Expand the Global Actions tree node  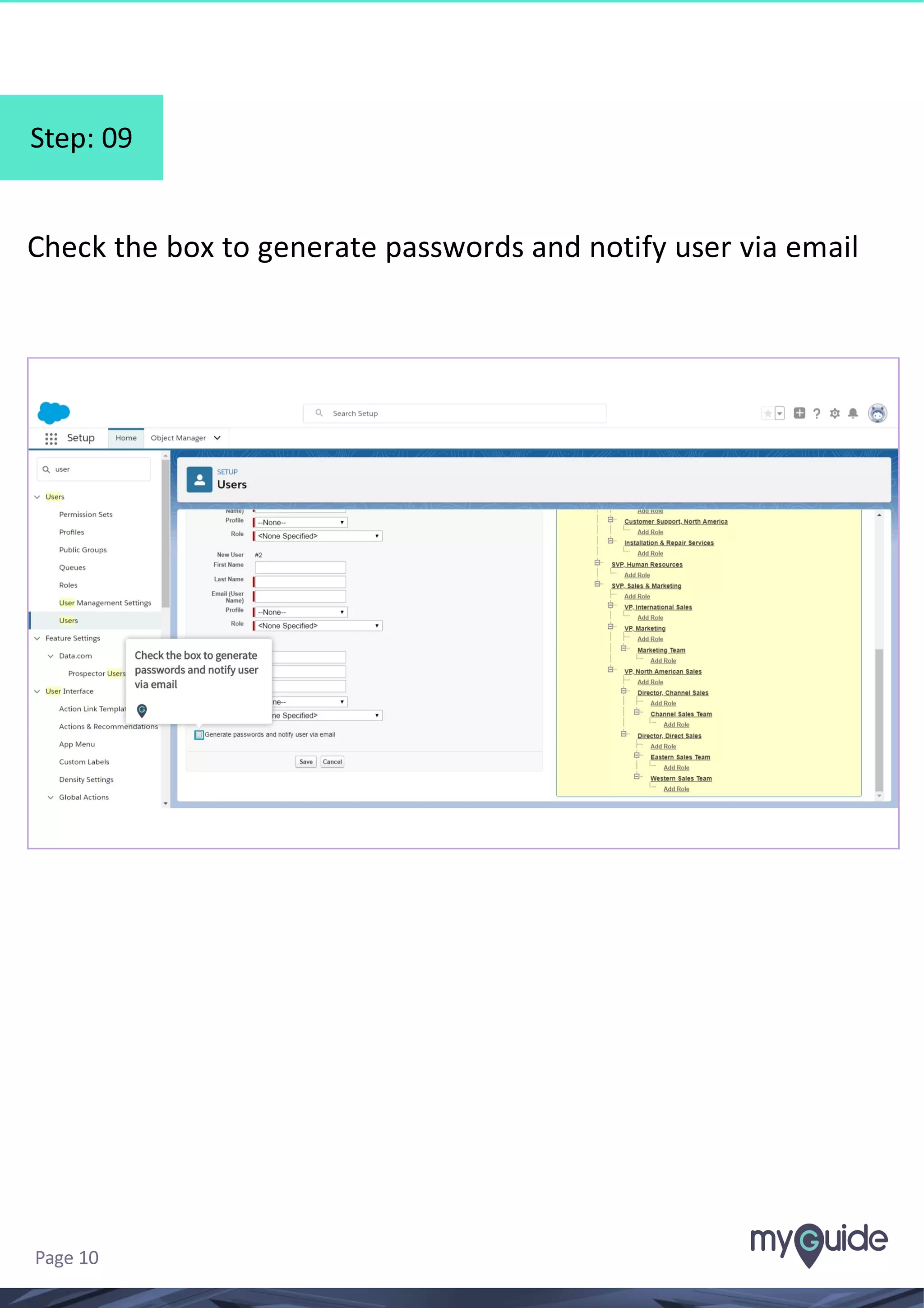[51, 797]
